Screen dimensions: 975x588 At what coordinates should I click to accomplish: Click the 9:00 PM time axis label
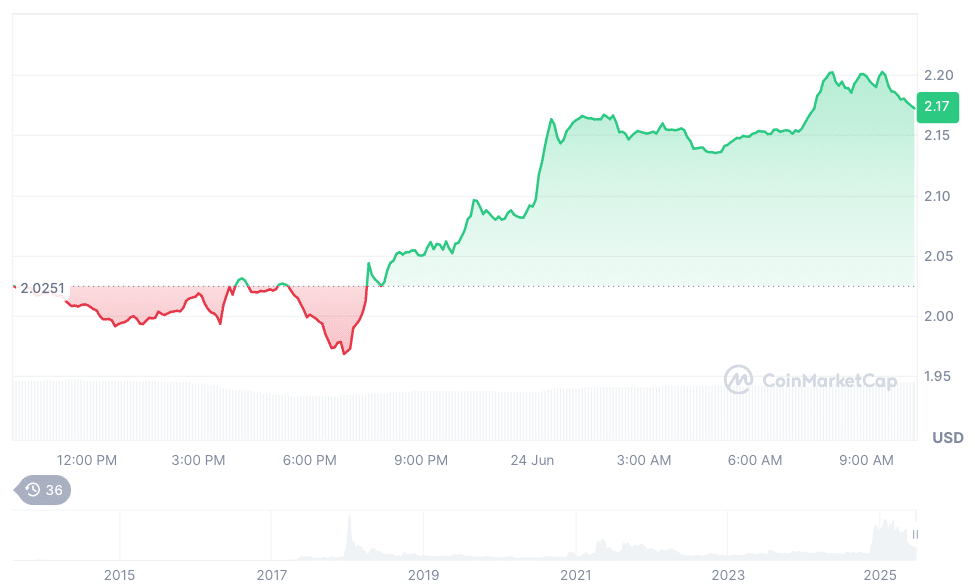(420, 460)
